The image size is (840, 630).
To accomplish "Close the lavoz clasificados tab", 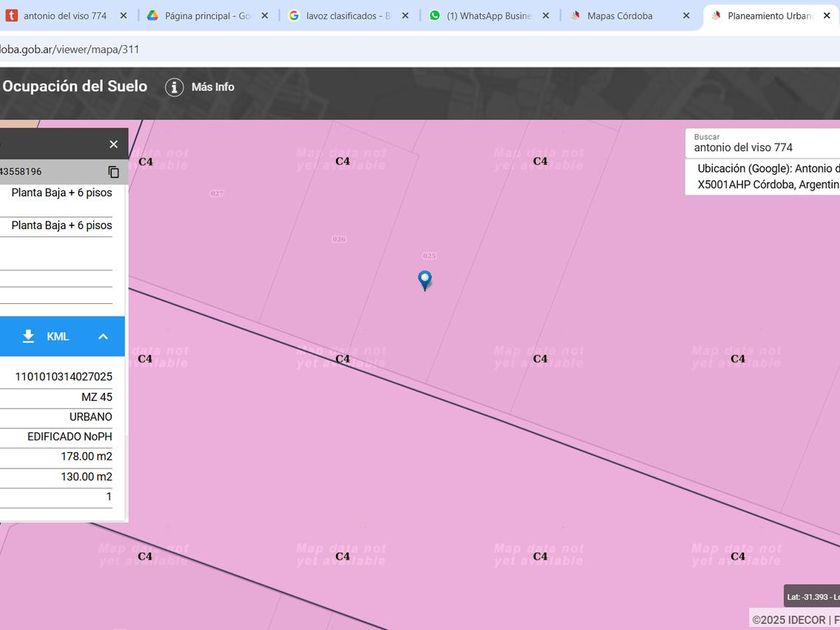I will (405, 16).
